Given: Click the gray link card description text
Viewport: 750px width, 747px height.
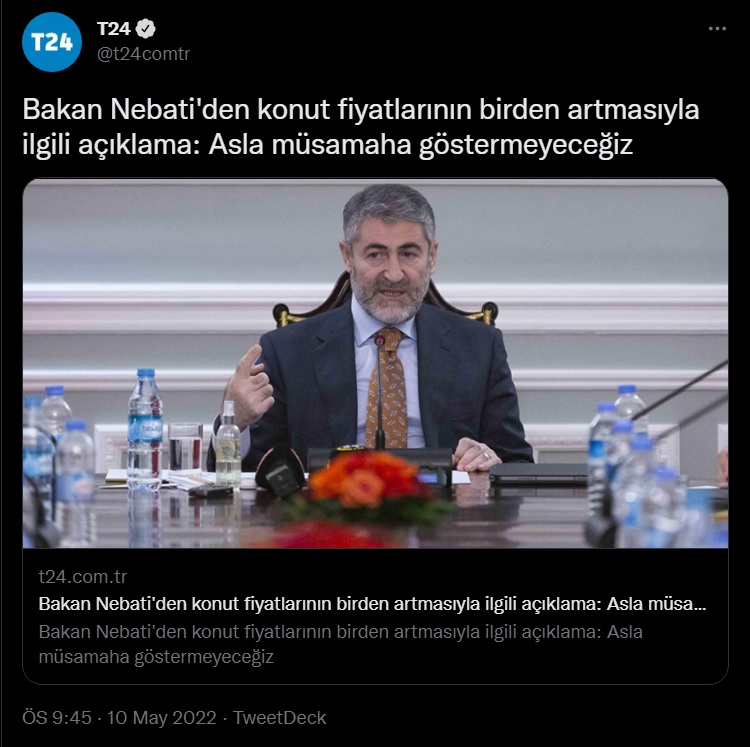Looking at the screenshot, I should [x=341, y=644].
